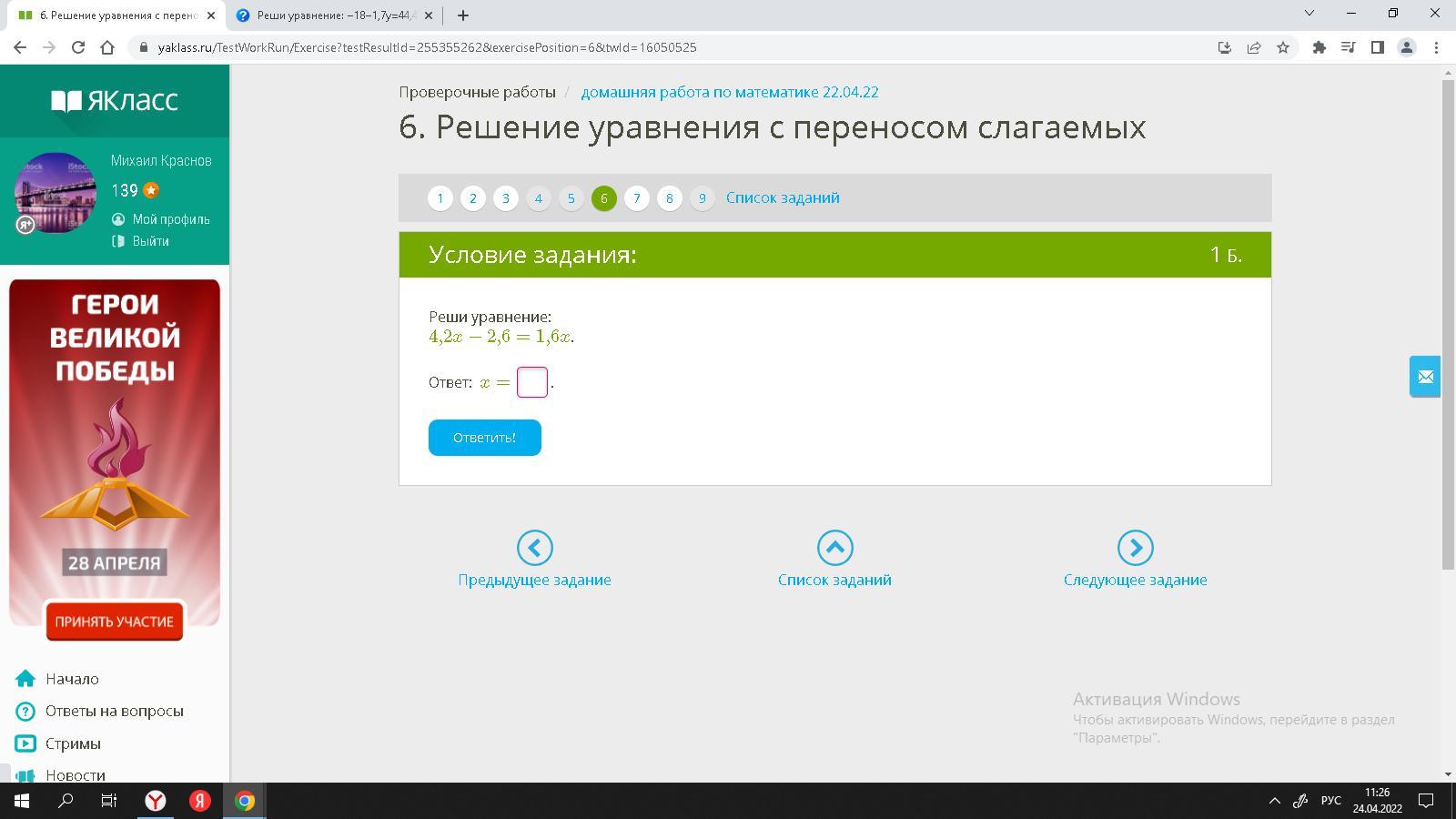Open the Начало home icon
This screenshot has width=1456, height=819.
25,679
